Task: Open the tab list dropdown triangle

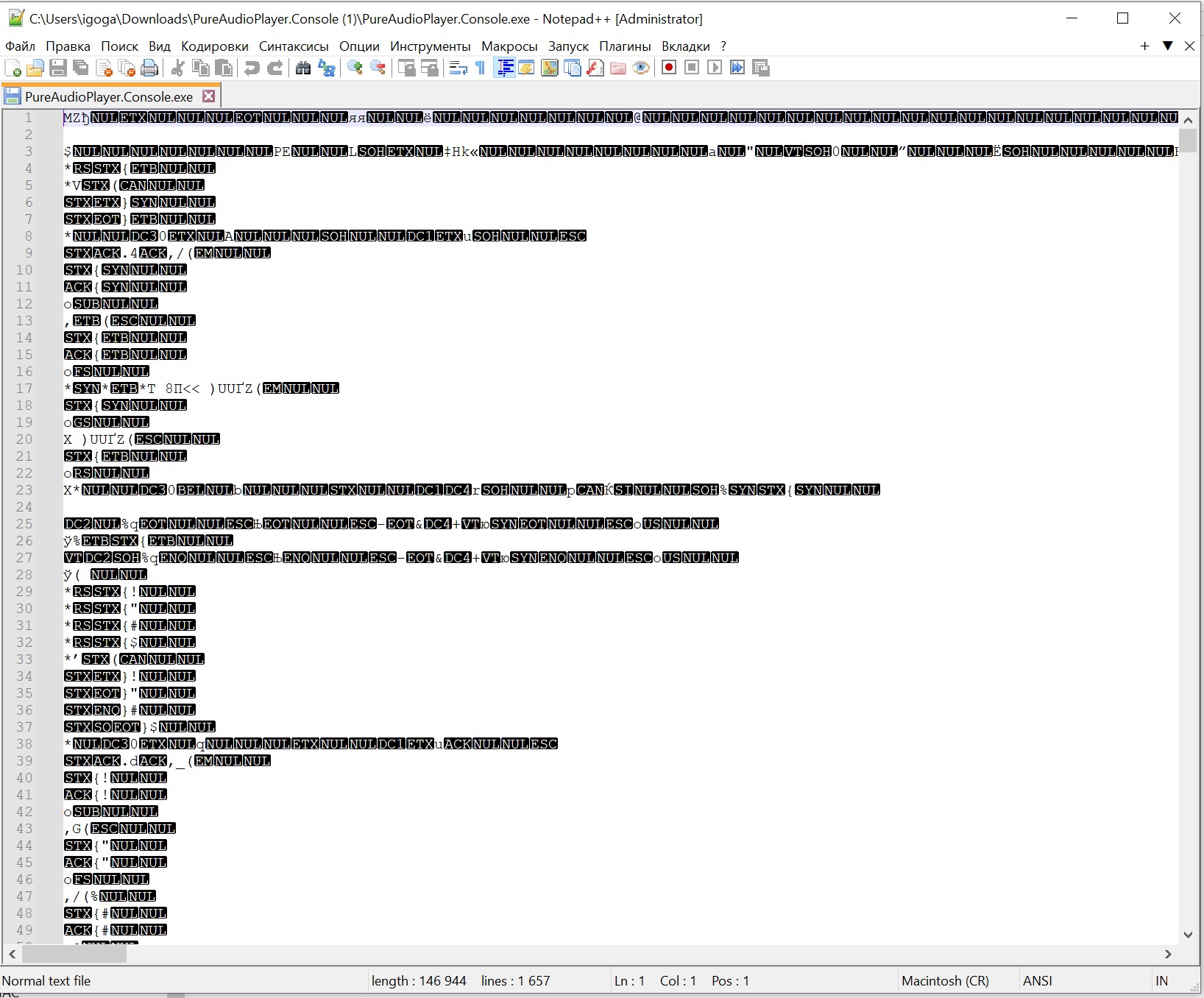Action: pyautogui.click(x=1167, y=46)
